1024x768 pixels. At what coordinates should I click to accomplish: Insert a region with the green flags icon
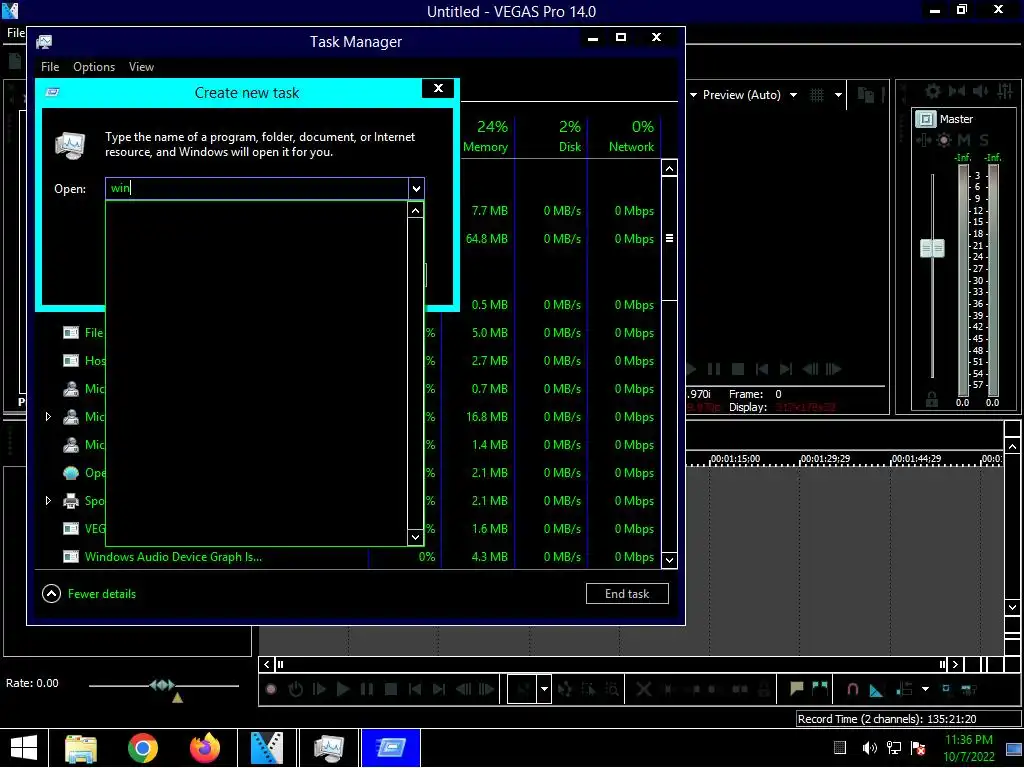coord(820,688)
